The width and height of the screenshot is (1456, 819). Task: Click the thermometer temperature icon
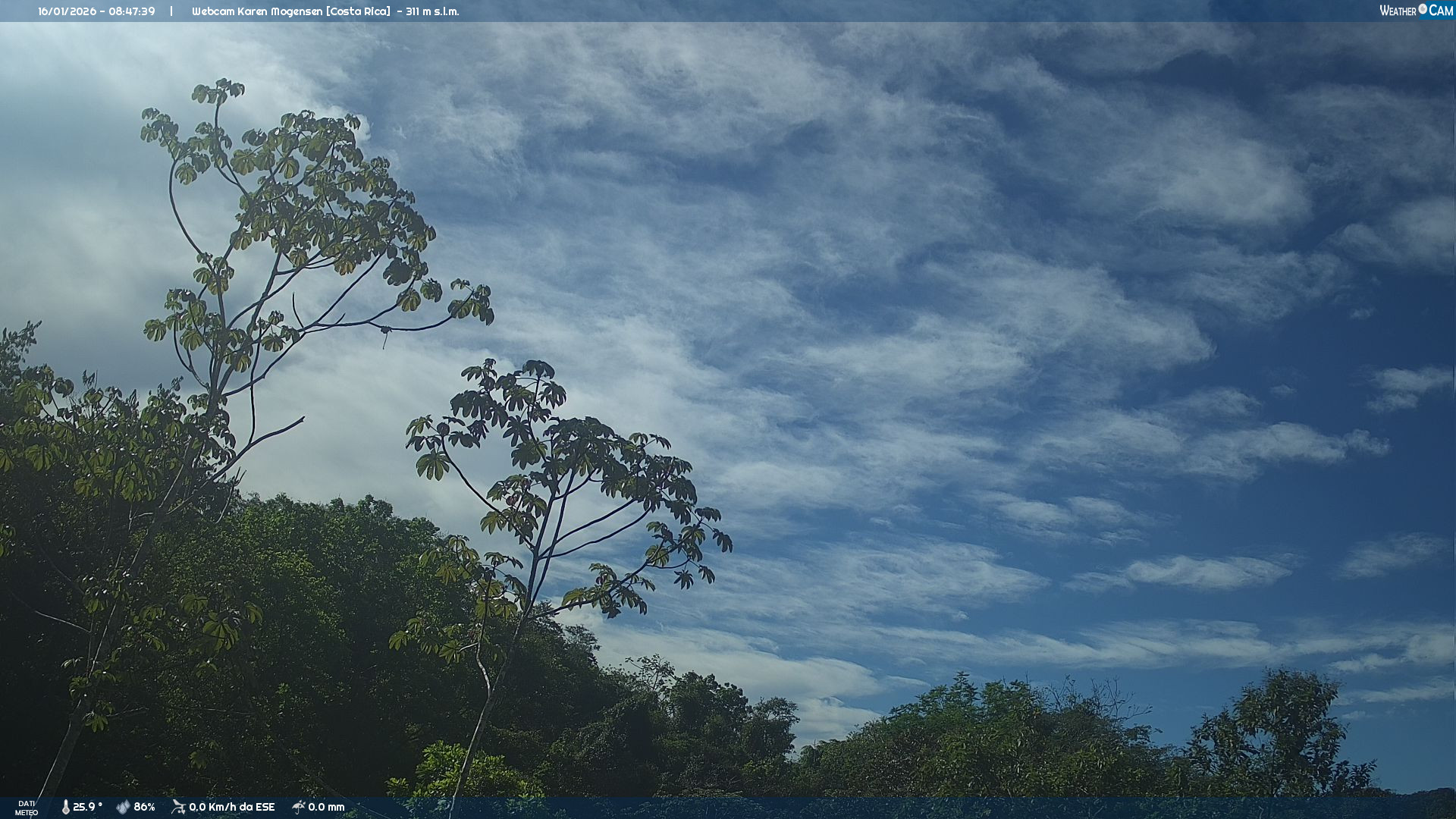click(65, 807)
